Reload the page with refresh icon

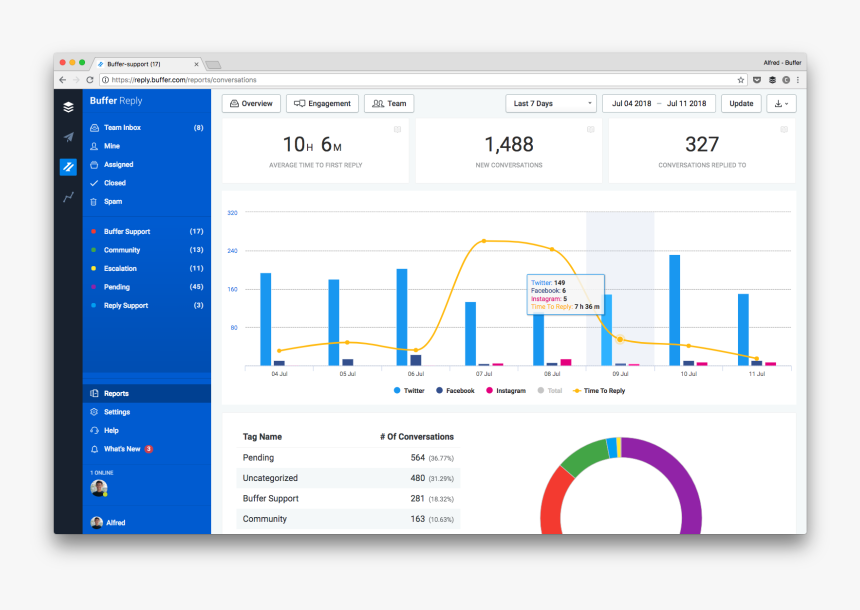(89, 80)
